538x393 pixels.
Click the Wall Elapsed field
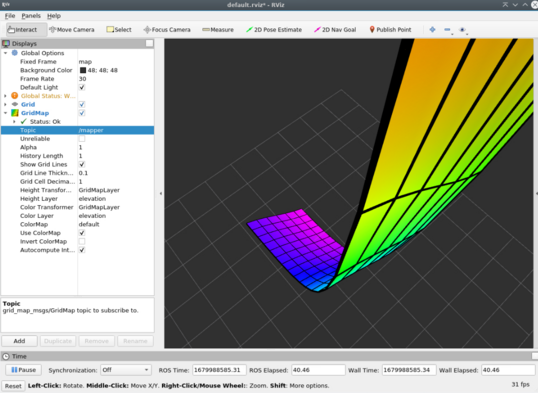pyautogui.click(x=508, y=370)
